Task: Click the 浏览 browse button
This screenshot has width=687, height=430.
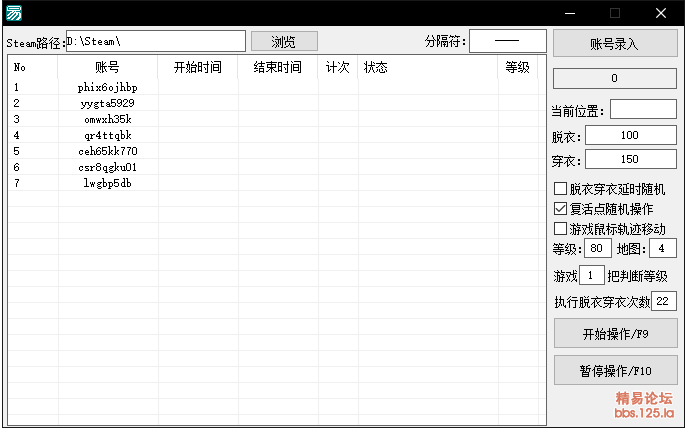Action: [x=284, y=42]
